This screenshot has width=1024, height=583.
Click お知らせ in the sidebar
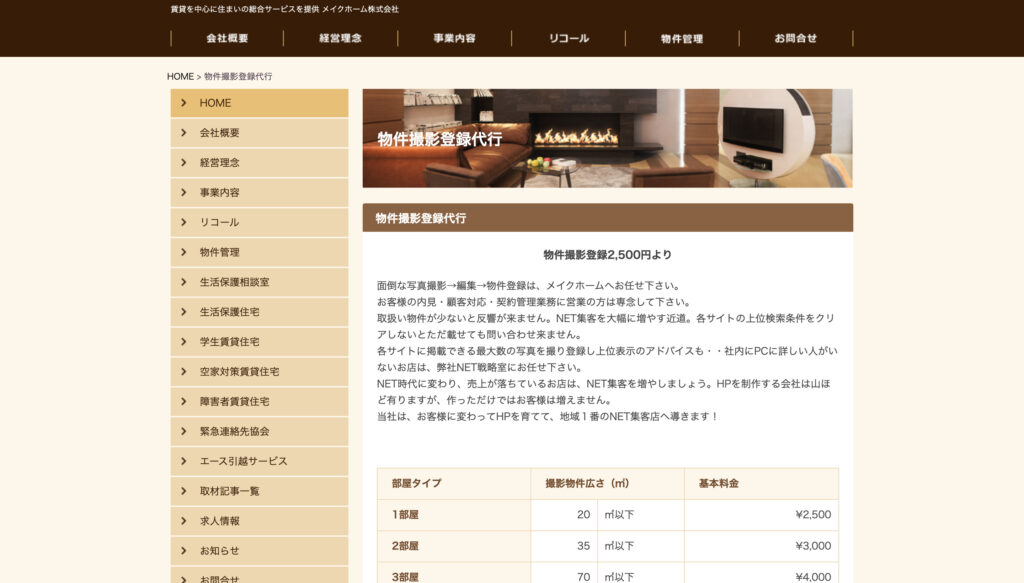pos(219,551)
